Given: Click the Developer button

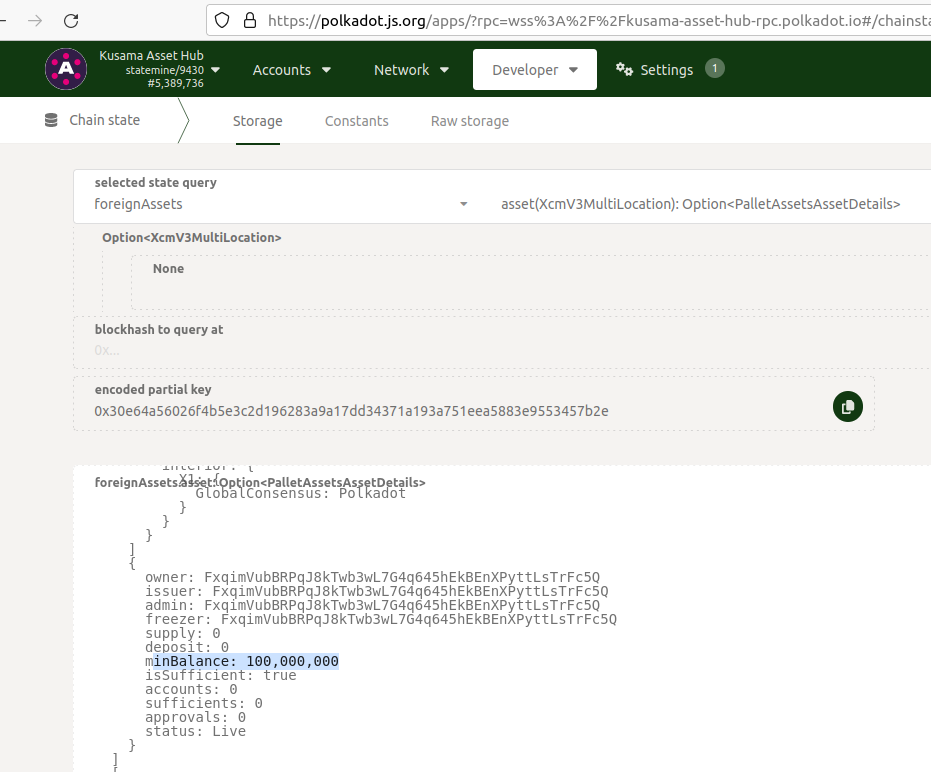Looking at the screenshot, I should tap(534, 69).
